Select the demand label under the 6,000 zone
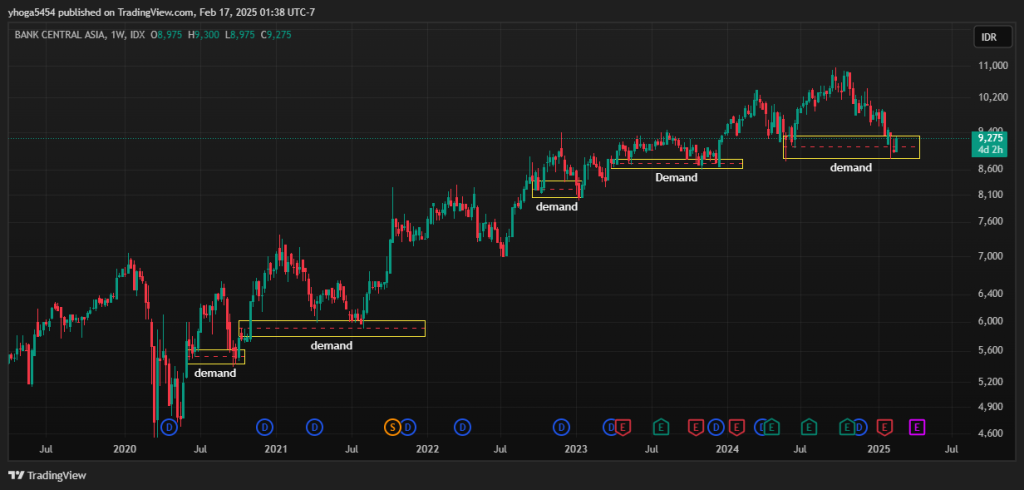The width and height of the screenshot is (1024, 490). click(331, 345)
